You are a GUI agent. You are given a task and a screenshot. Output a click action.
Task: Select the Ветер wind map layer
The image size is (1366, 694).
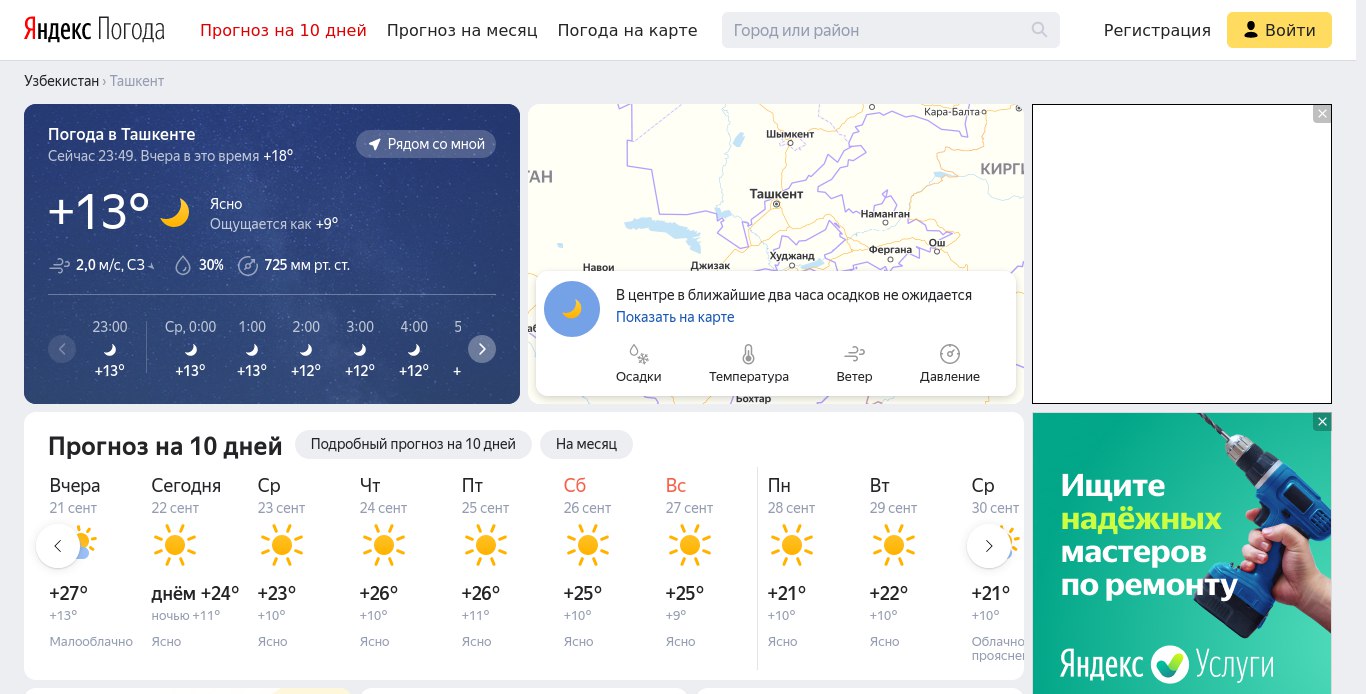click(x=854, y=364)
